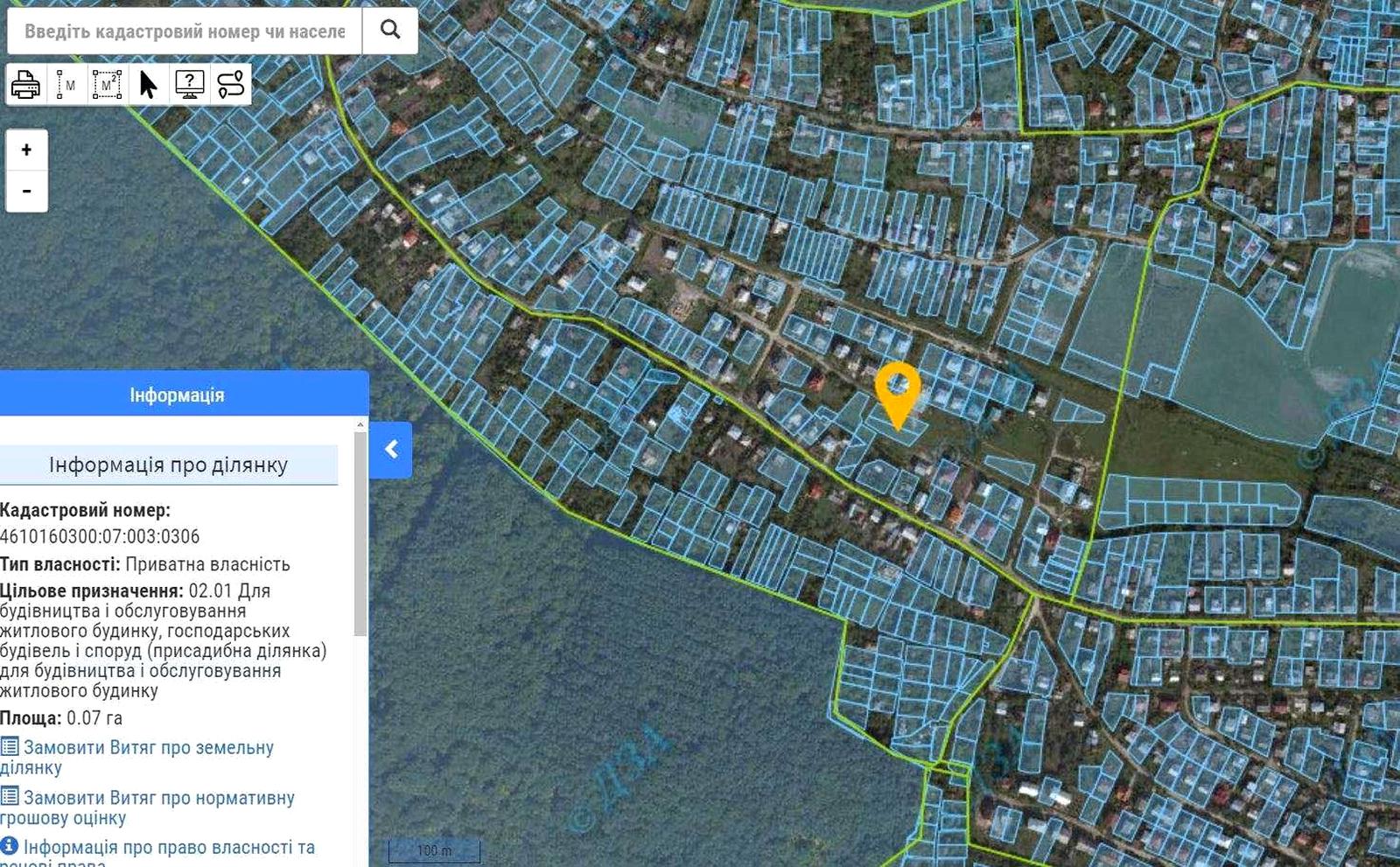Click the search magnifier button
The image size is (1400, 867).
390,31
